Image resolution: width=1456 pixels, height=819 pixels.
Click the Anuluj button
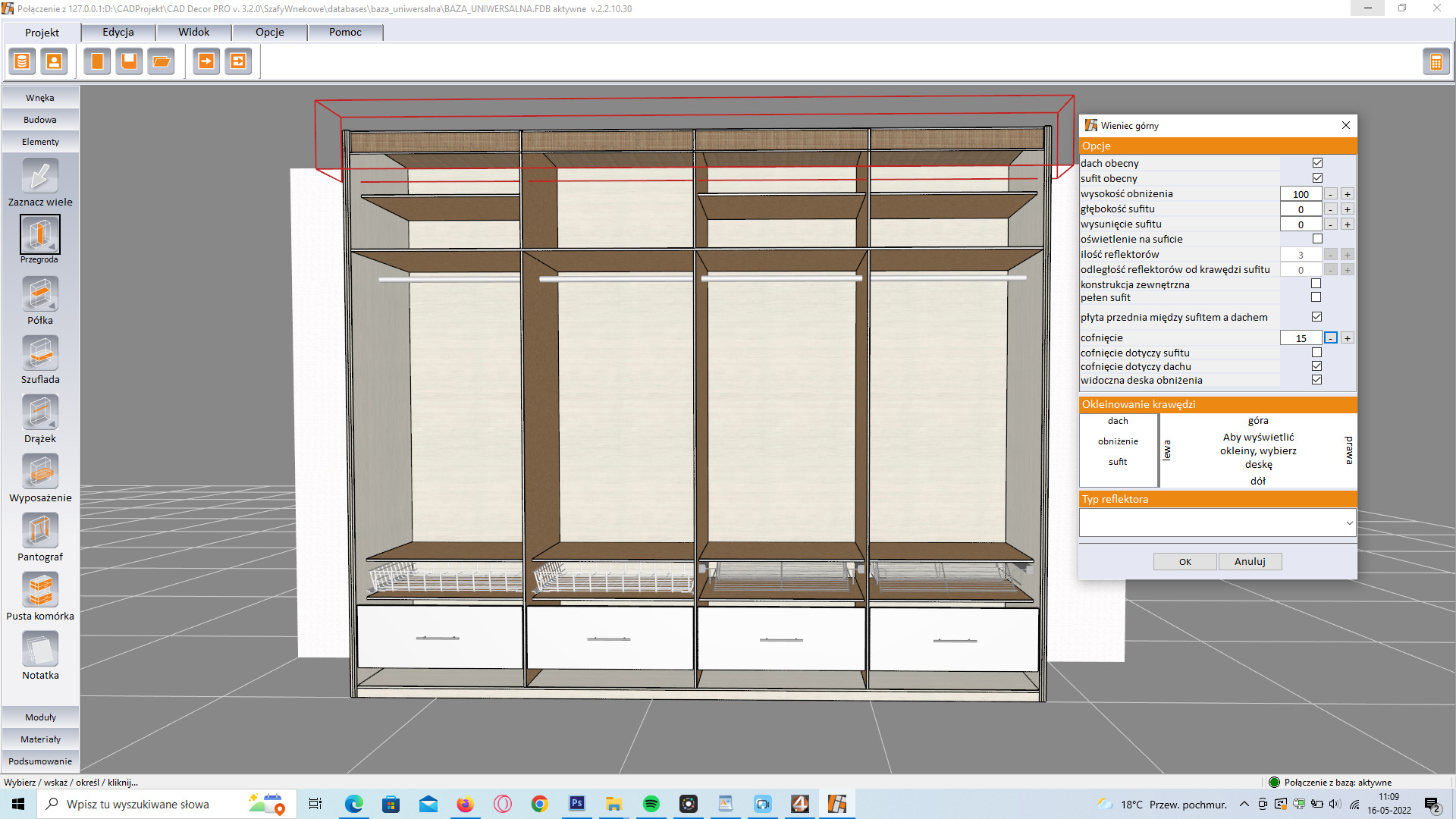(x=1250, y=562)
